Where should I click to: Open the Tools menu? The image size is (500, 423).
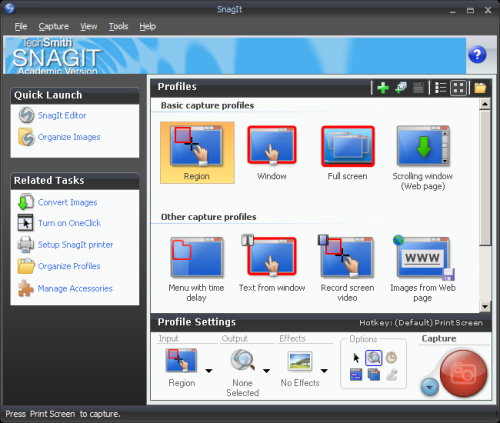(118, 26)
